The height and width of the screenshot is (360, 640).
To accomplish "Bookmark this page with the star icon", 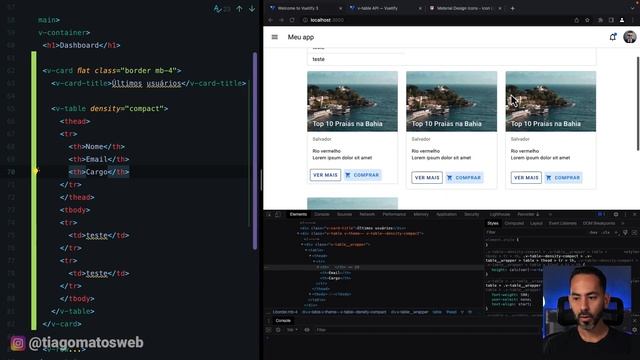I will (587, 20).
